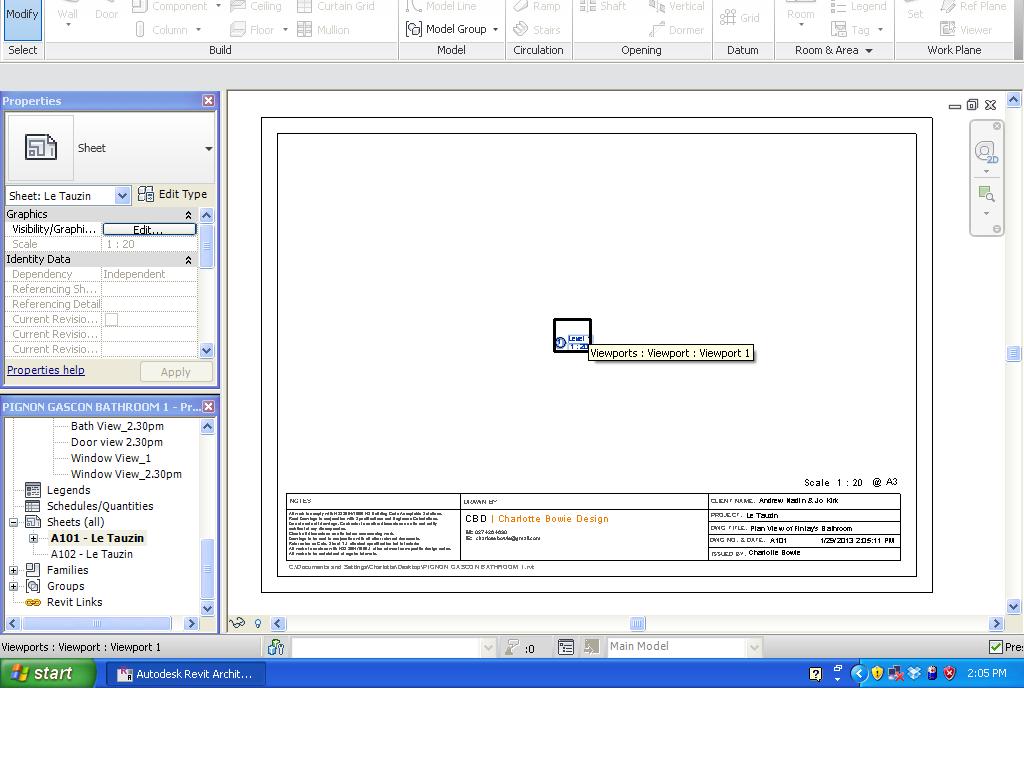
Task: Click the Families icon in browser
Action: click(x=33, y=570)
